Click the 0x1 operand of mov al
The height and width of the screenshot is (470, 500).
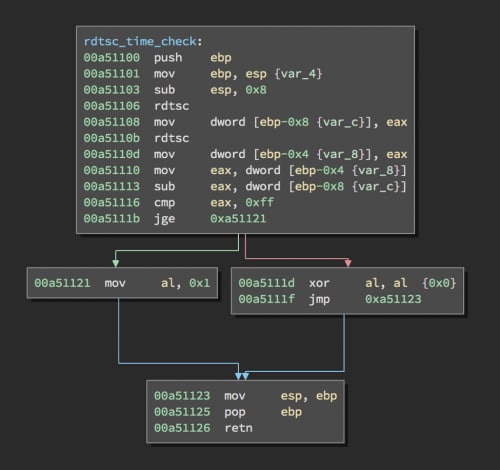click(199, 283)
